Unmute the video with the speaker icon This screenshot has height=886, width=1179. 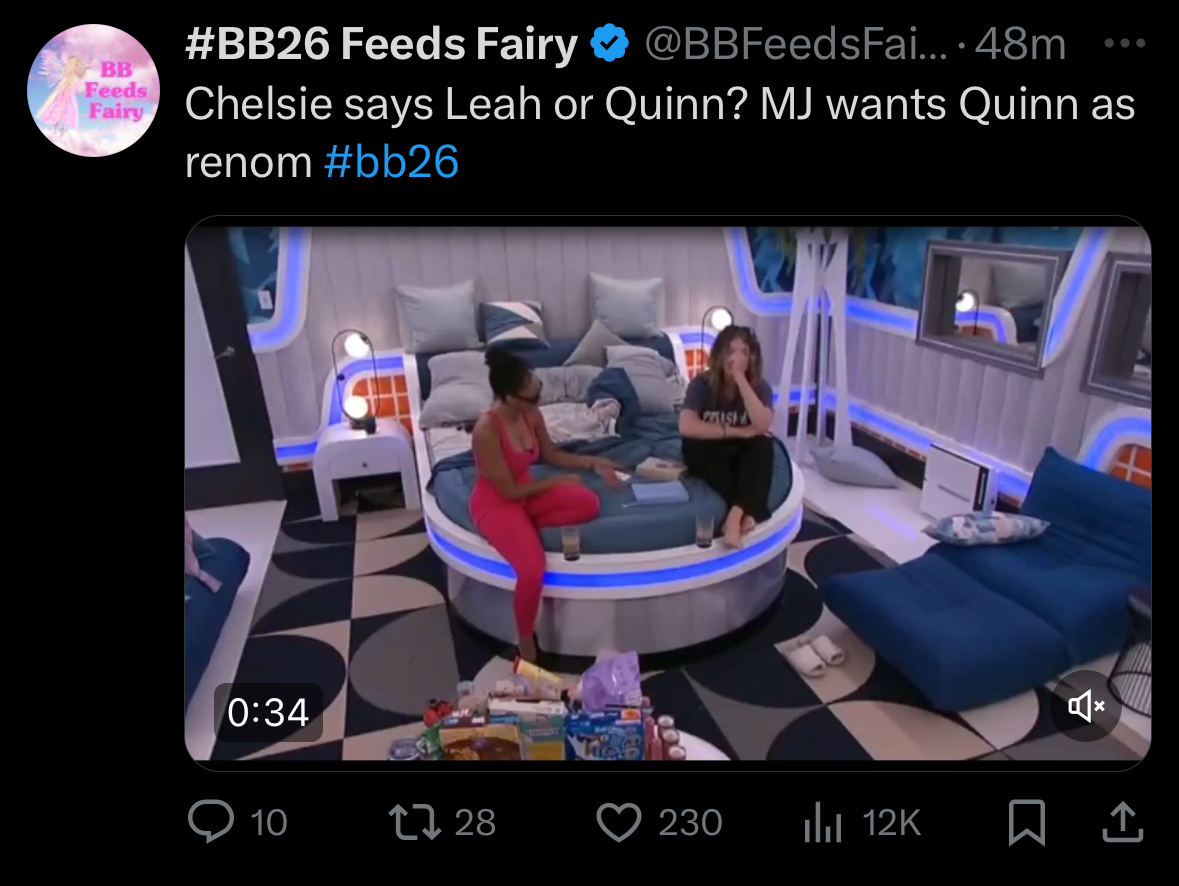pos(1087,705)
